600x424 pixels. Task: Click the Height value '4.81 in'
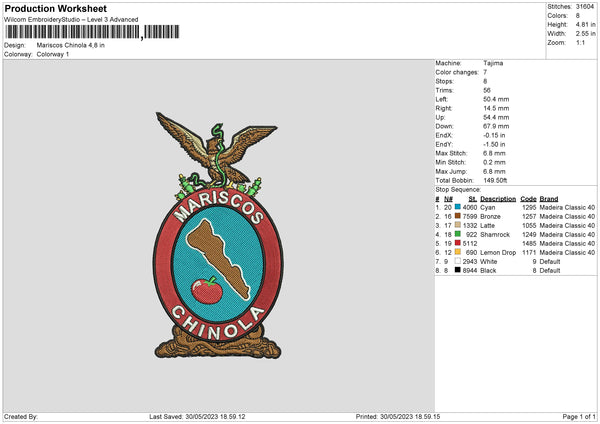coord(585,24)
